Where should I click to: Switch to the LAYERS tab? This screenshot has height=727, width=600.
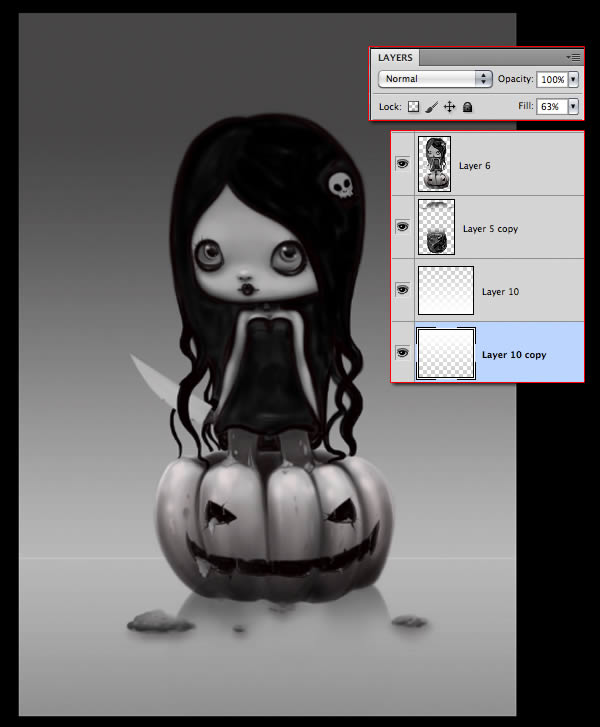pos(395,57)
